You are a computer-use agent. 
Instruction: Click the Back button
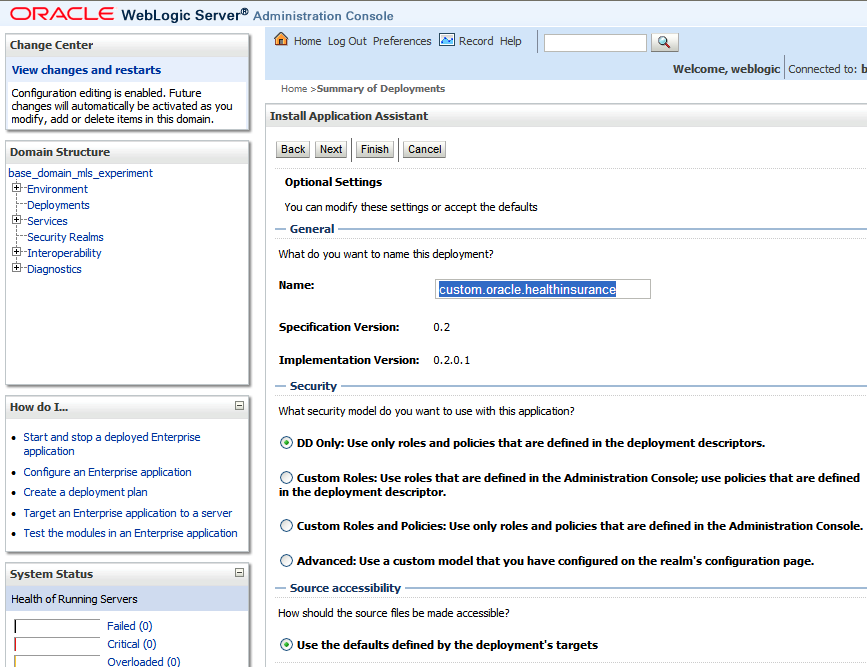pyautogui.click(x=293, y=149)
